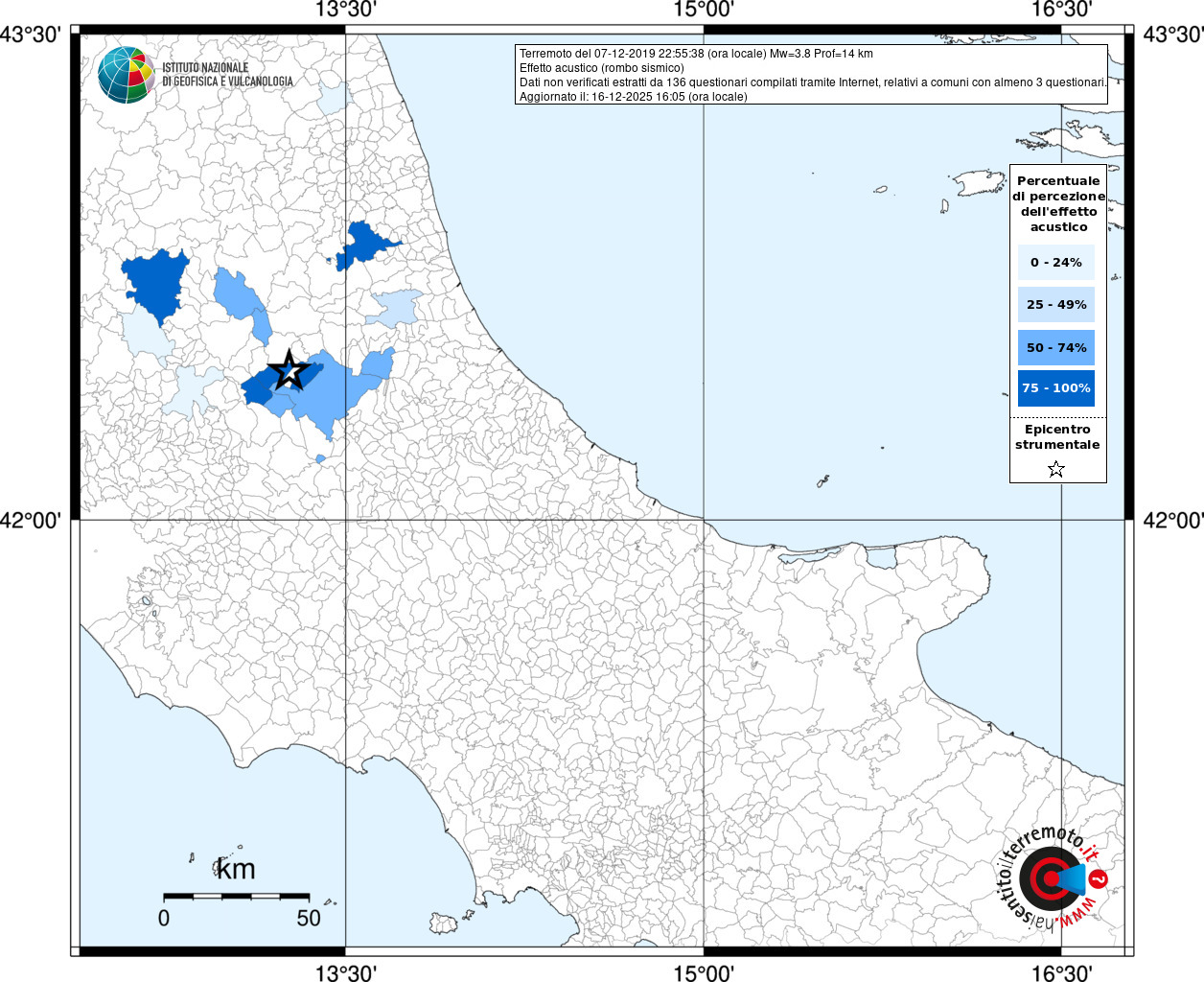Click the right '43°30'' latitude label

1173,35
